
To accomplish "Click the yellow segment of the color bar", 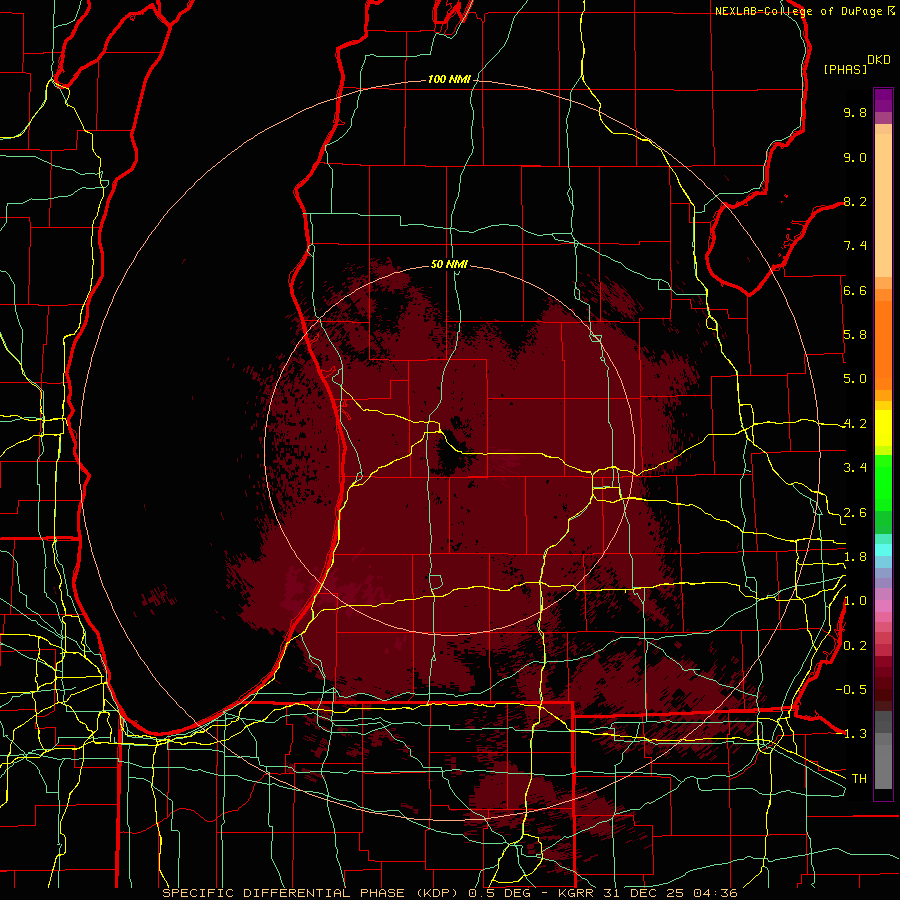I will [883, 428].
